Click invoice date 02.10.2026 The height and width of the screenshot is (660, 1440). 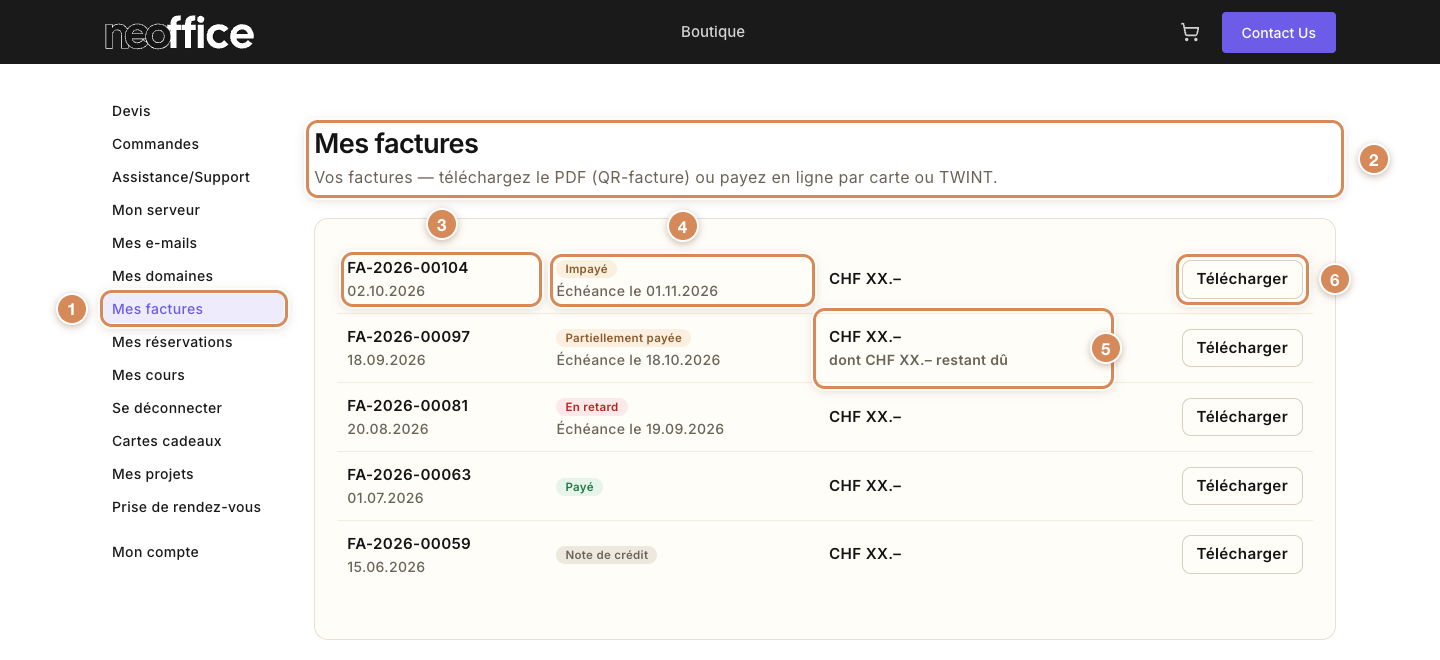click(x=386, y=291)
